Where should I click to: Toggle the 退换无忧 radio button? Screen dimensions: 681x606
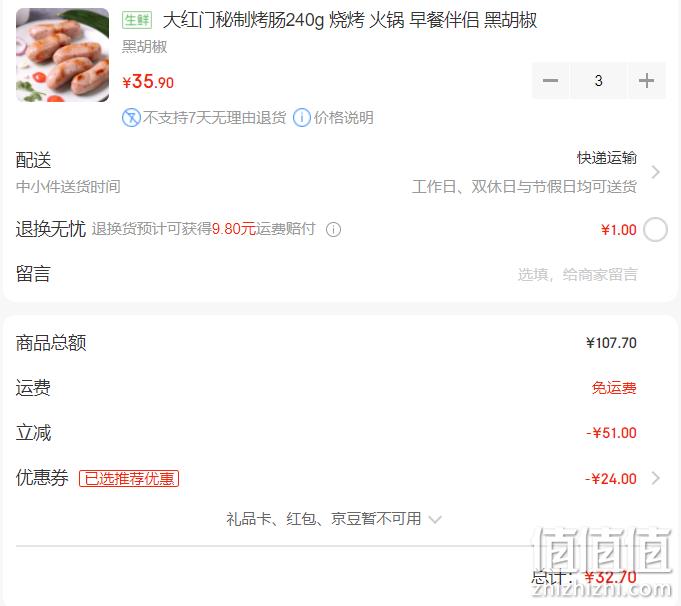(655, 229)
